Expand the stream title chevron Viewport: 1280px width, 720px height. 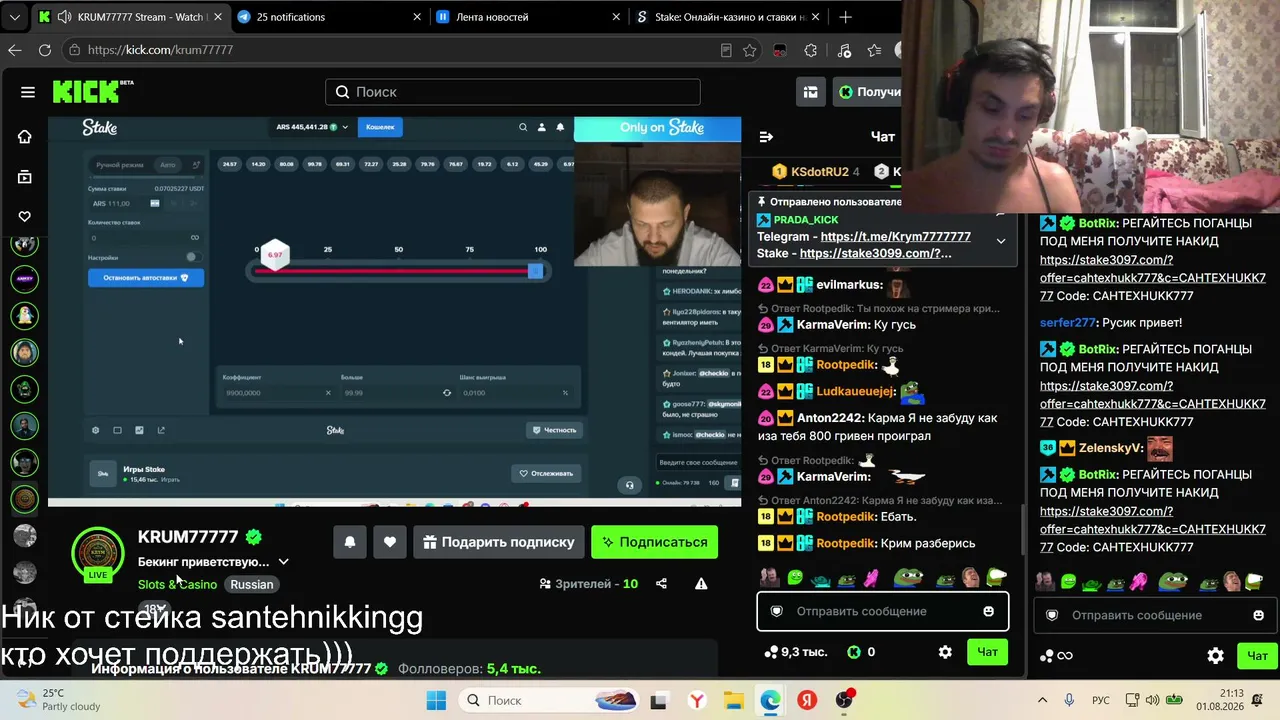(x=283, y=562)
